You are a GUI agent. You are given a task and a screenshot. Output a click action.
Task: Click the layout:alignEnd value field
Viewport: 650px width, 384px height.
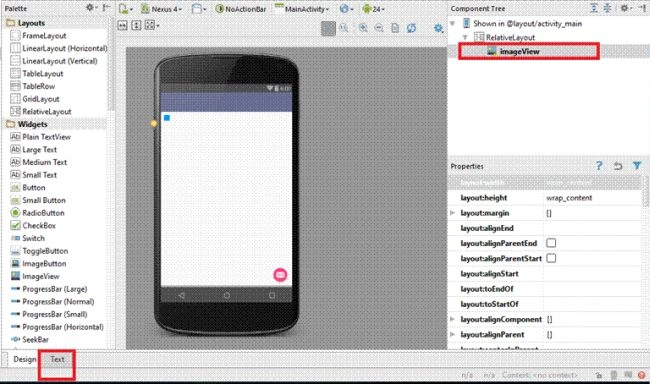coord(593,228)
